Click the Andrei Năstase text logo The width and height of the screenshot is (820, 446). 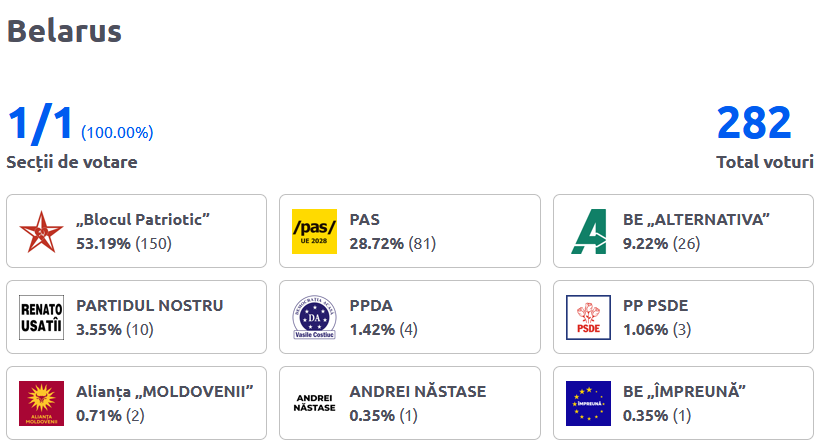314,403
